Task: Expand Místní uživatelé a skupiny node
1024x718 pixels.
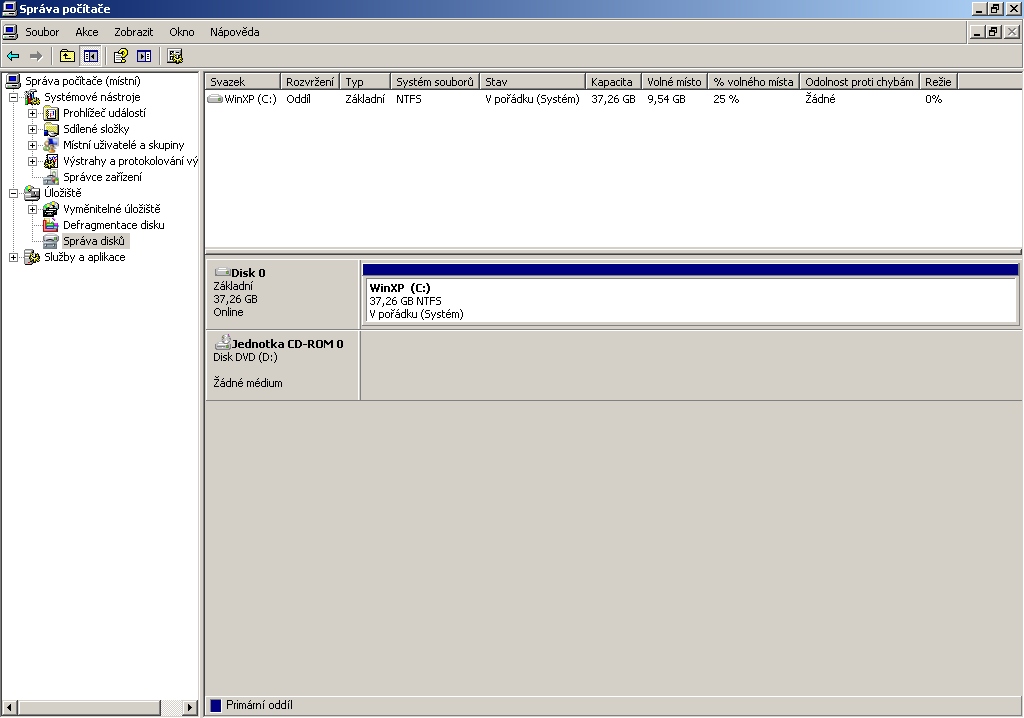Action: point(32,145)
